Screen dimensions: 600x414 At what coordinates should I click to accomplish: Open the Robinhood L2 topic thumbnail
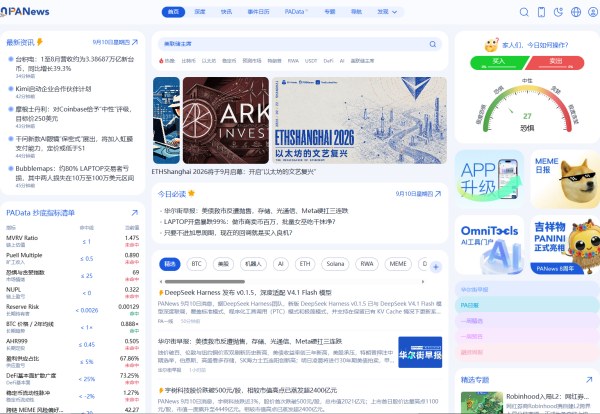click(482, 402)
